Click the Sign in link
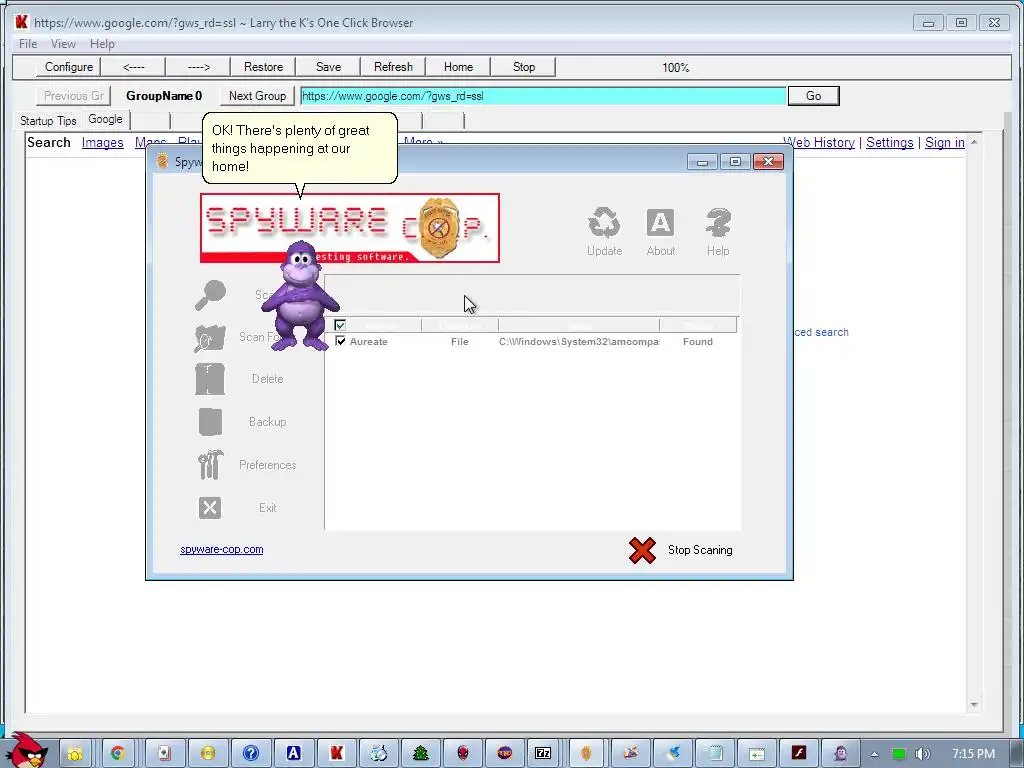This screenshot has width=1024, height=768. 944,142
